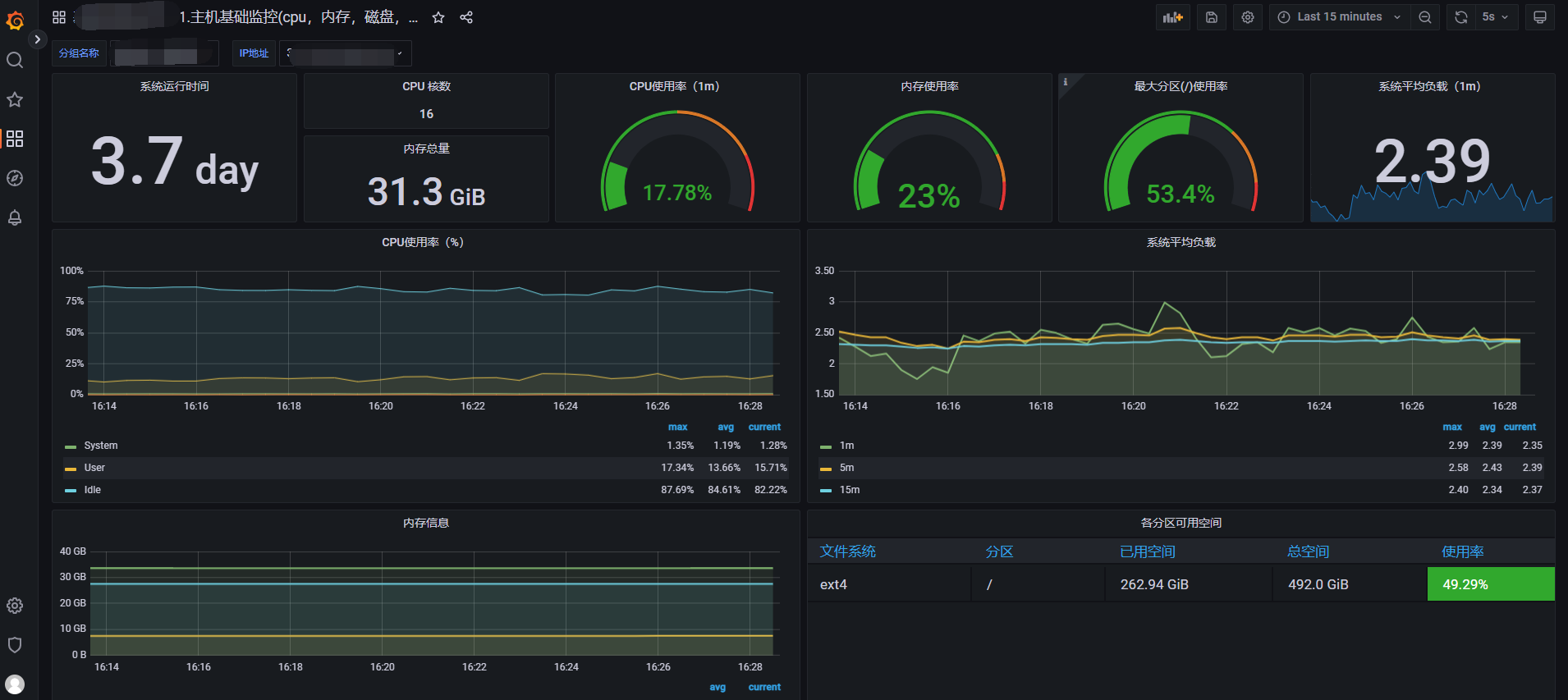Open the IP地址 variable dropdown

346,53
